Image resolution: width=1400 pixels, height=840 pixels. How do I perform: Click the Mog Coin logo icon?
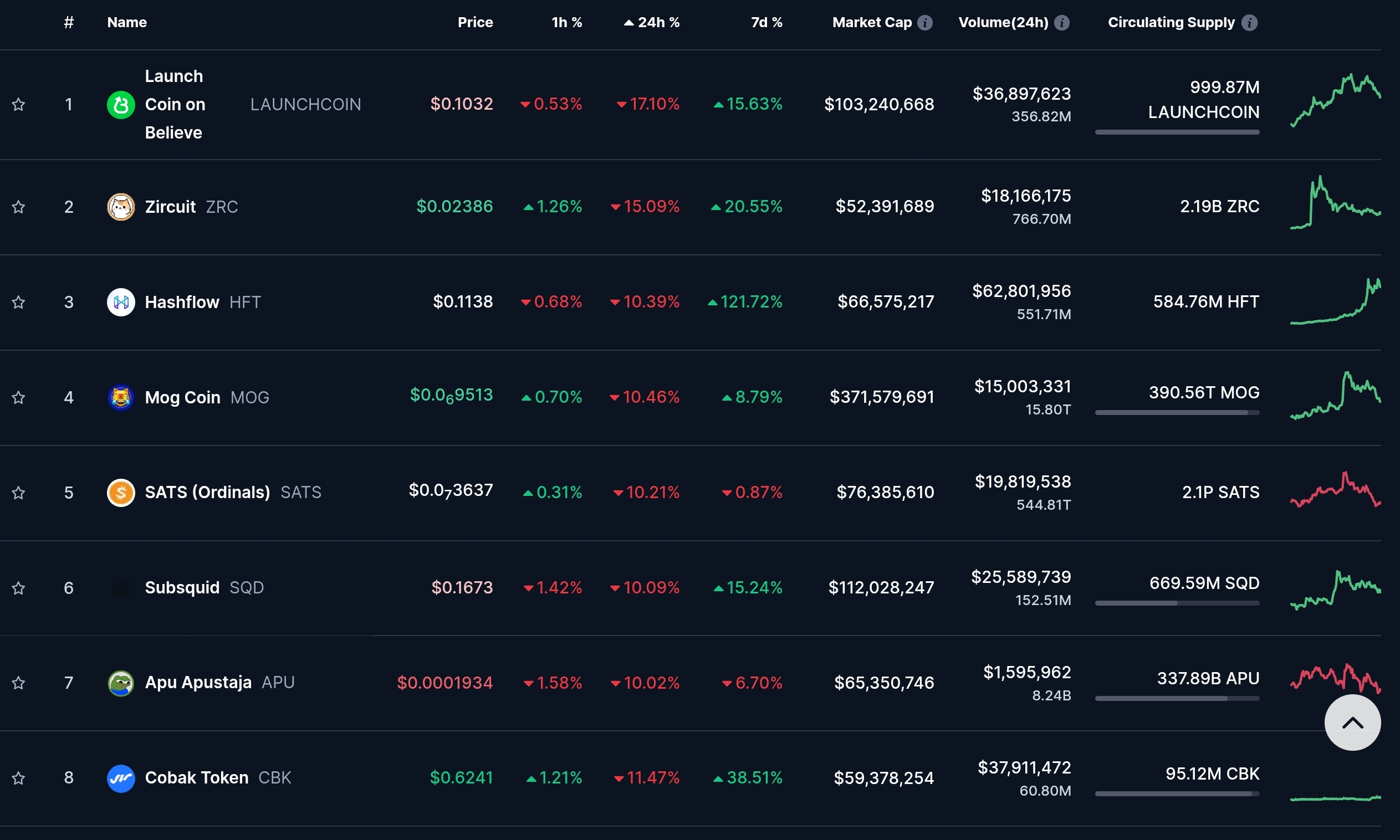(121, 397)
